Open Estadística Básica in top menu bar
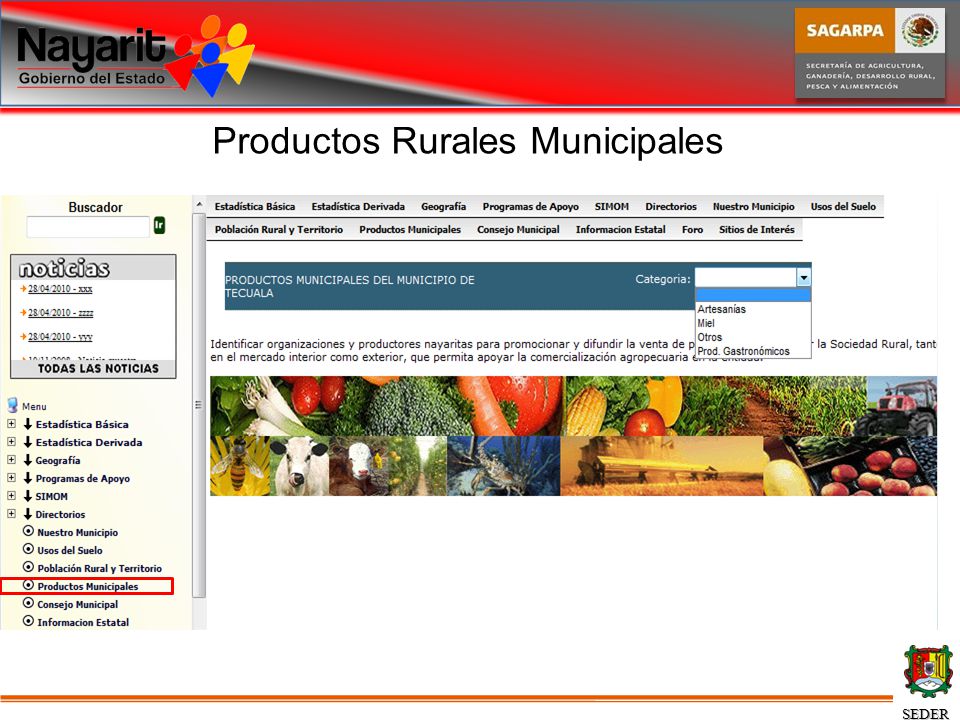This screenshot has height=720, width=960. coord(255,207)
